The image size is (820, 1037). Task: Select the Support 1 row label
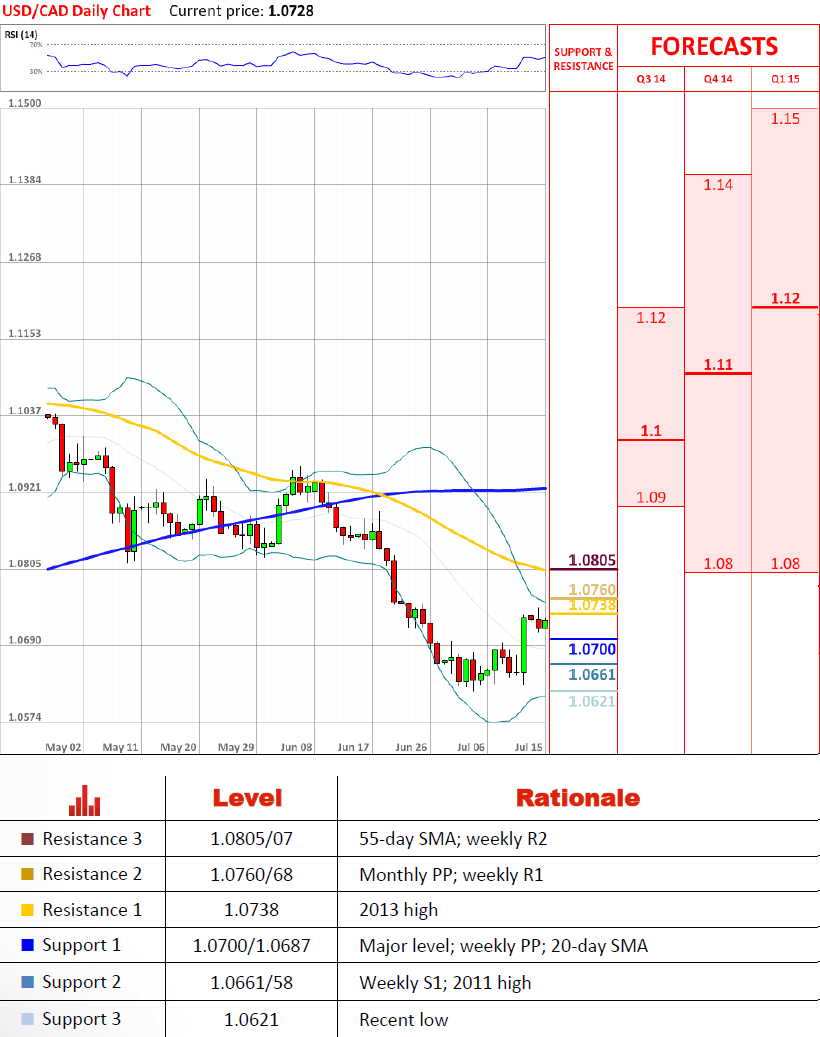coord(81,946)
